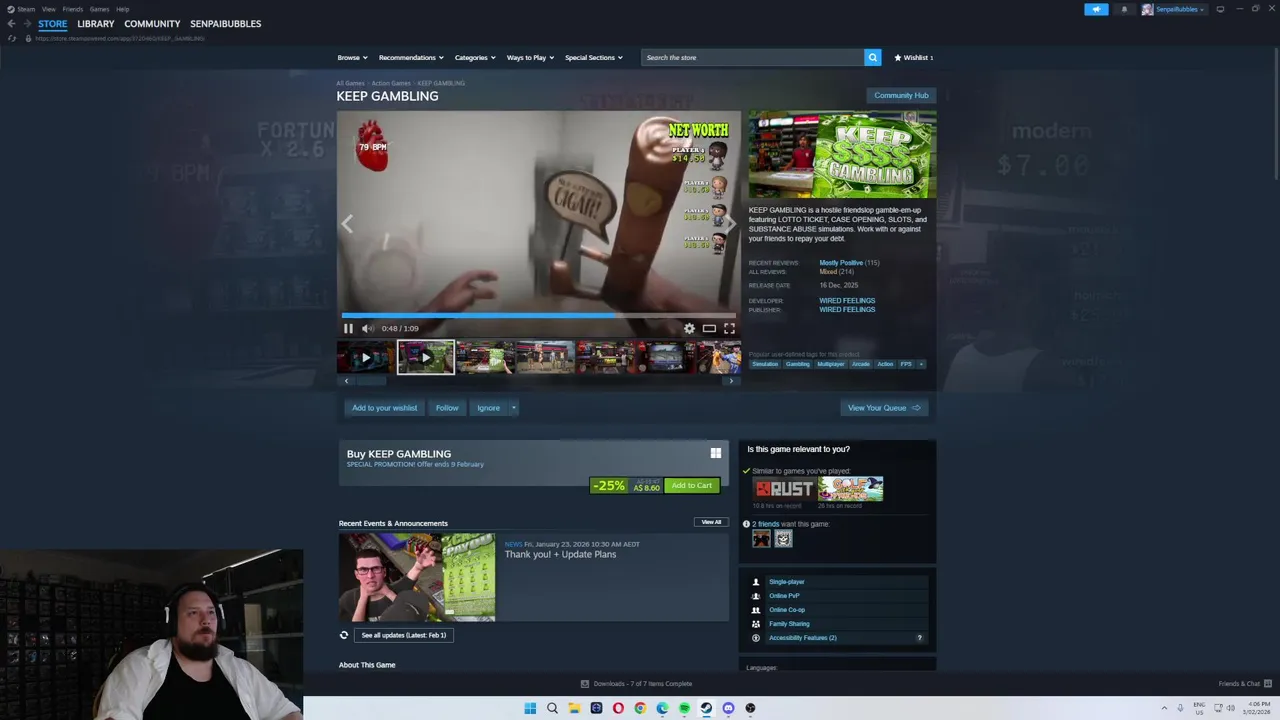
Task: Open Discord from the taskbar
Action: 728,708
